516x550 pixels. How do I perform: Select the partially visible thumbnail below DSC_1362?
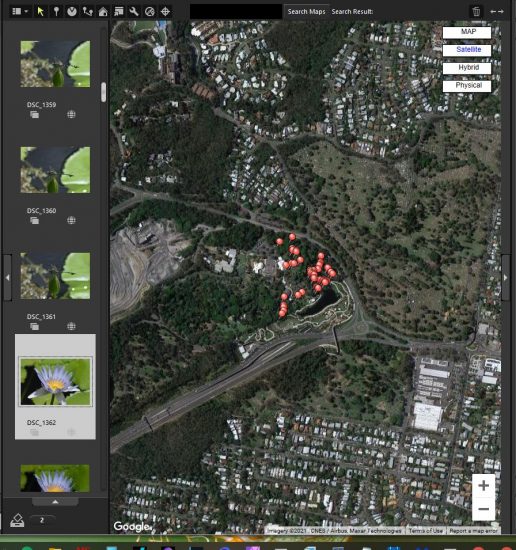(x=55, y=478)
